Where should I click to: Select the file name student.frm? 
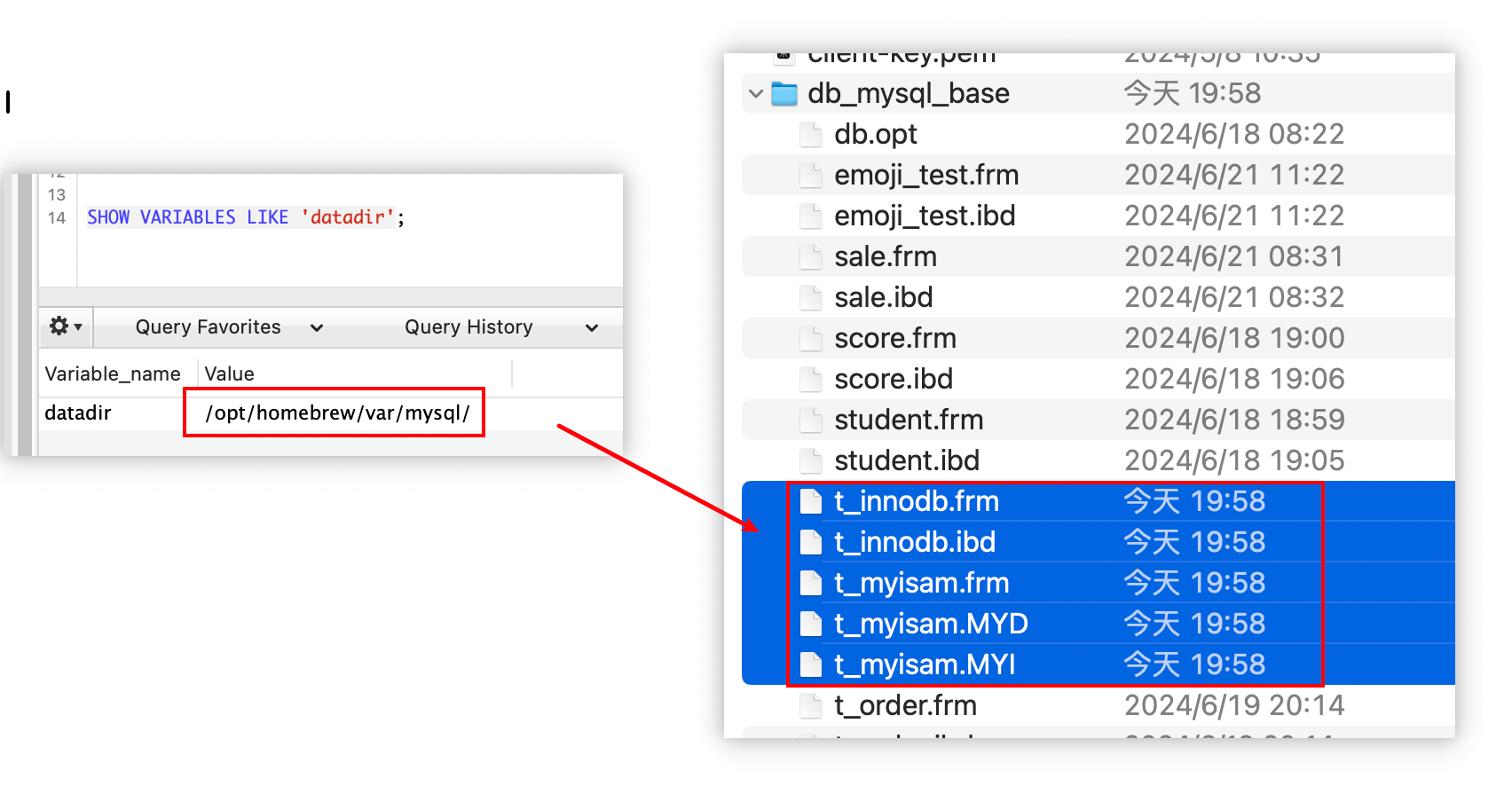(x=909, y=420)
